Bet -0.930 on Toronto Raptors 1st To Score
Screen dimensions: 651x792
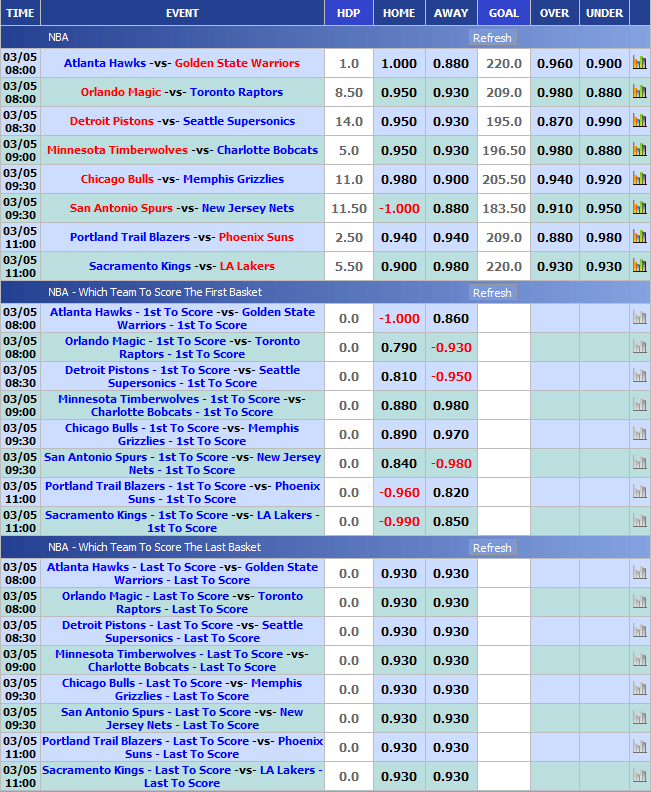pyautogui.click(x=451, y=348)
